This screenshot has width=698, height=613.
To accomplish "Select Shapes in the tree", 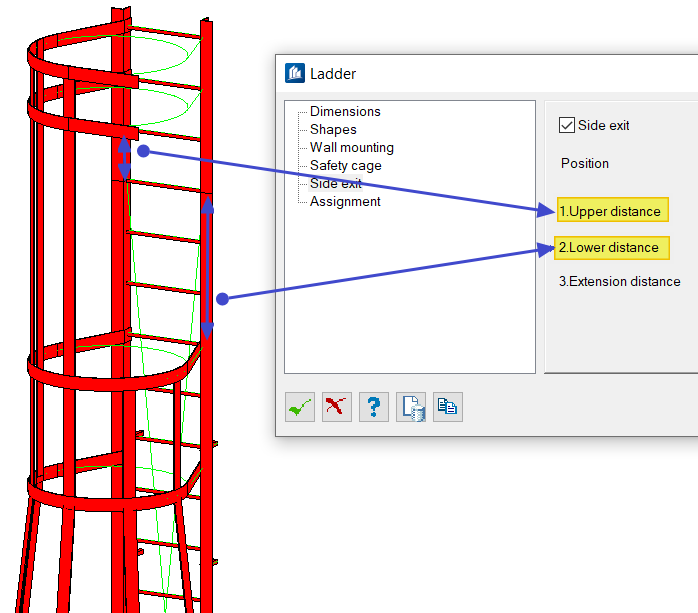I will (x=333, y=130).
